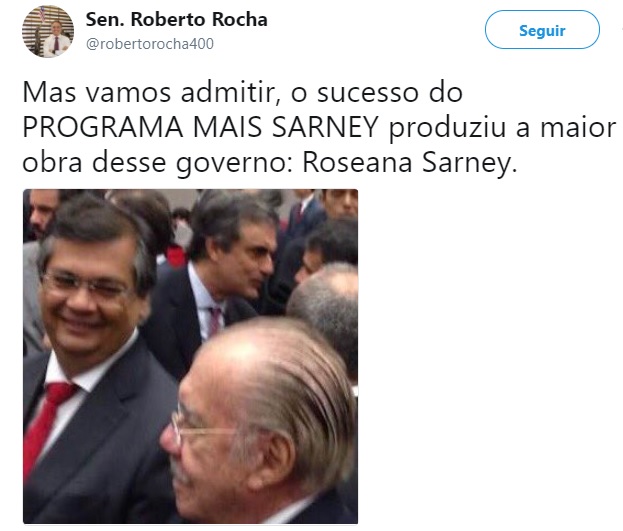Click the tweet line starting "Mas vamos admitir"
The image size is (623, 531).
coord(242,93)
